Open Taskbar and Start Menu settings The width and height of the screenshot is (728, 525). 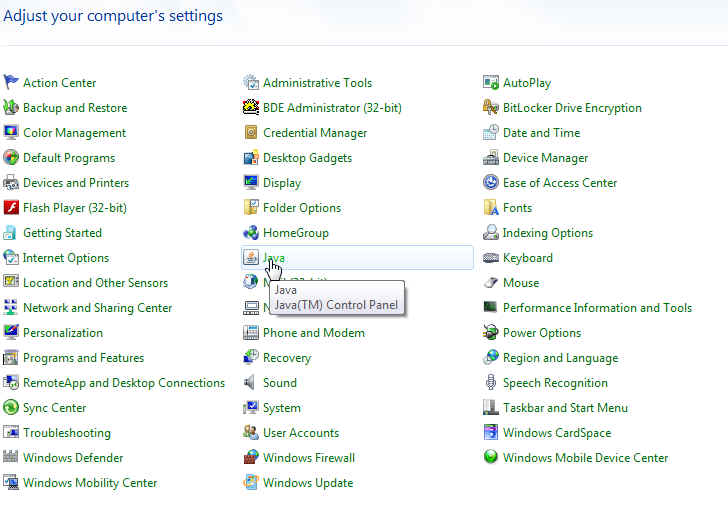click(565, 408)
